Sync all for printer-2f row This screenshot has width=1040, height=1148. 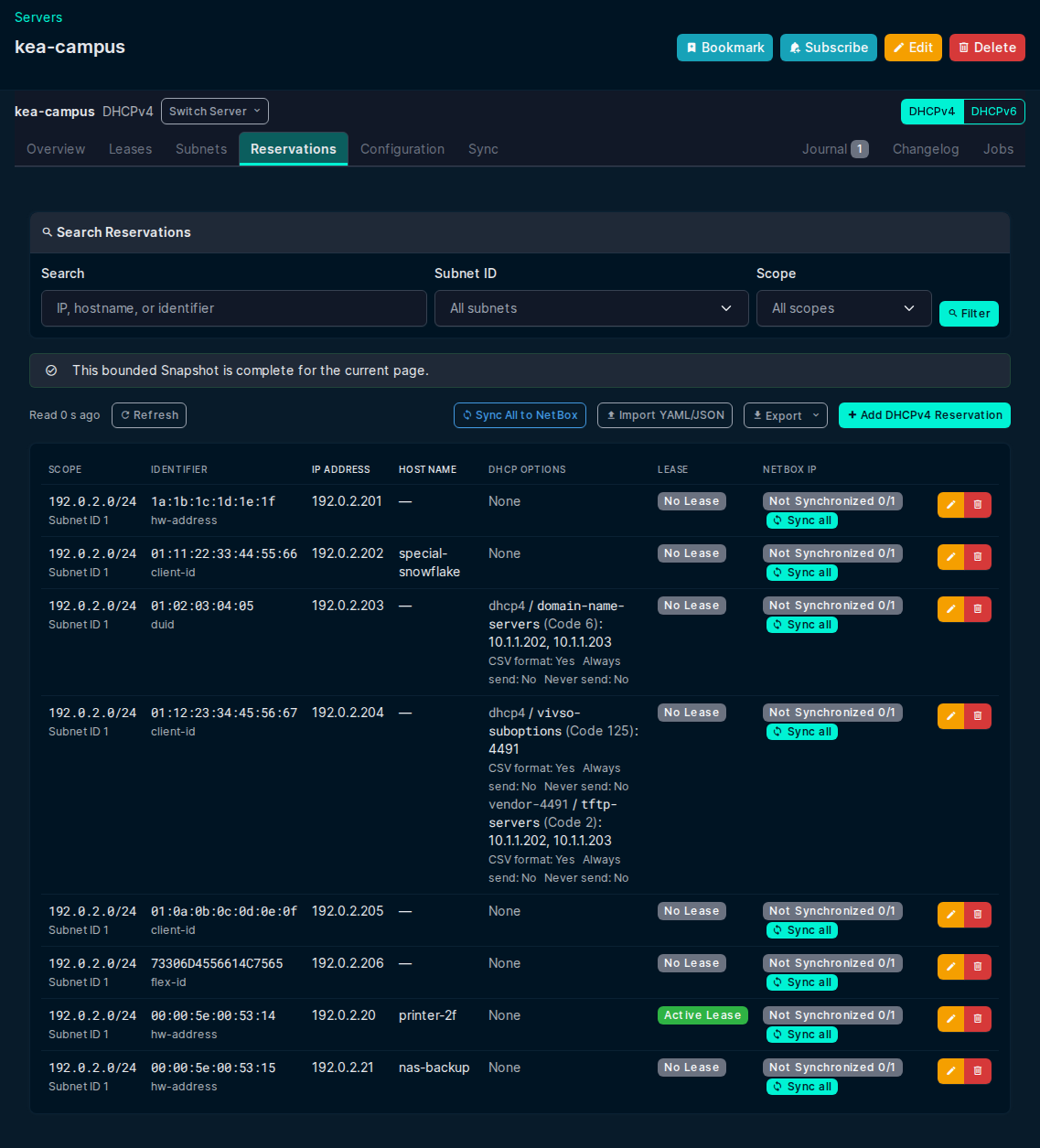[802, 1035]
